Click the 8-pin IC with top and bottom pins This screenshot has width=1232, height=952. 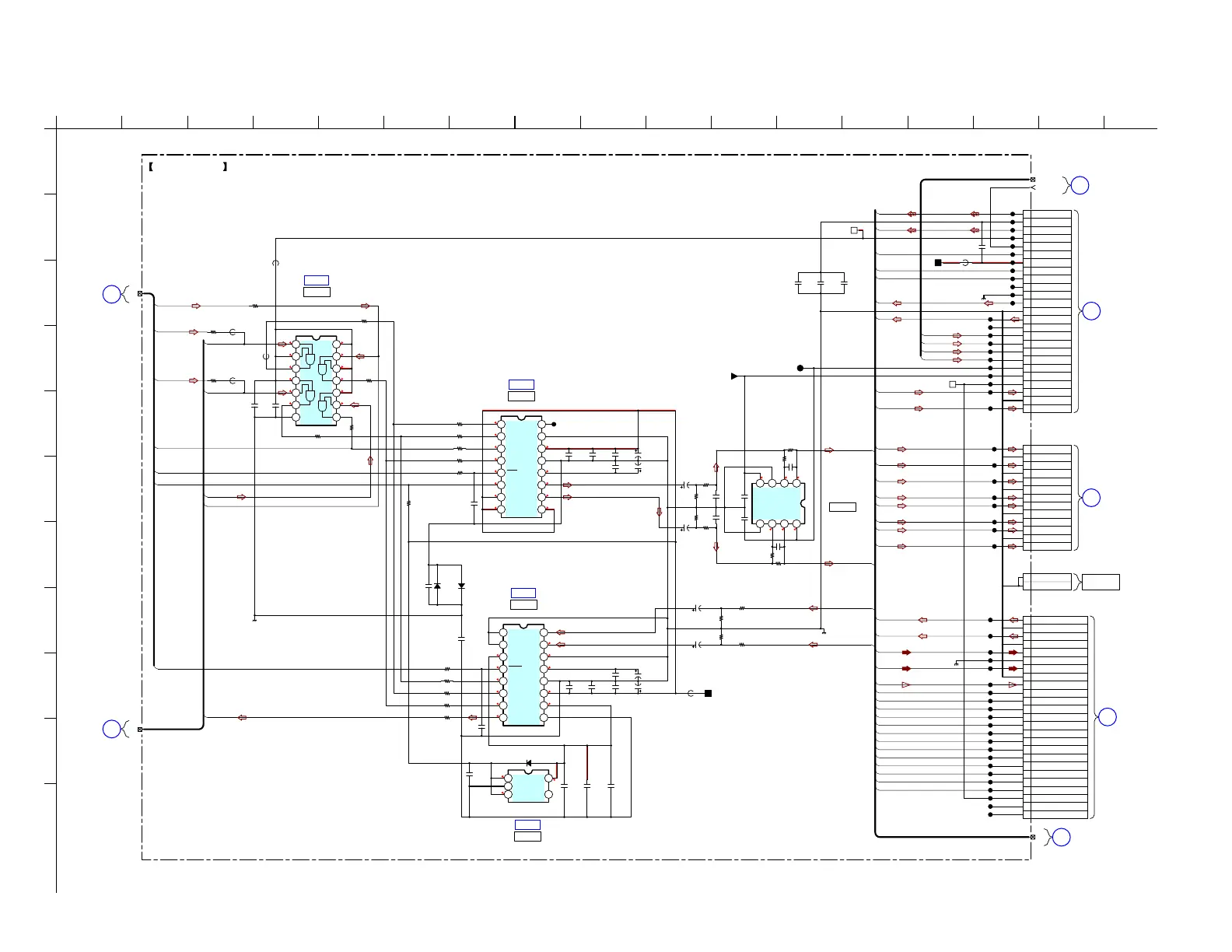tap(778, 503)
